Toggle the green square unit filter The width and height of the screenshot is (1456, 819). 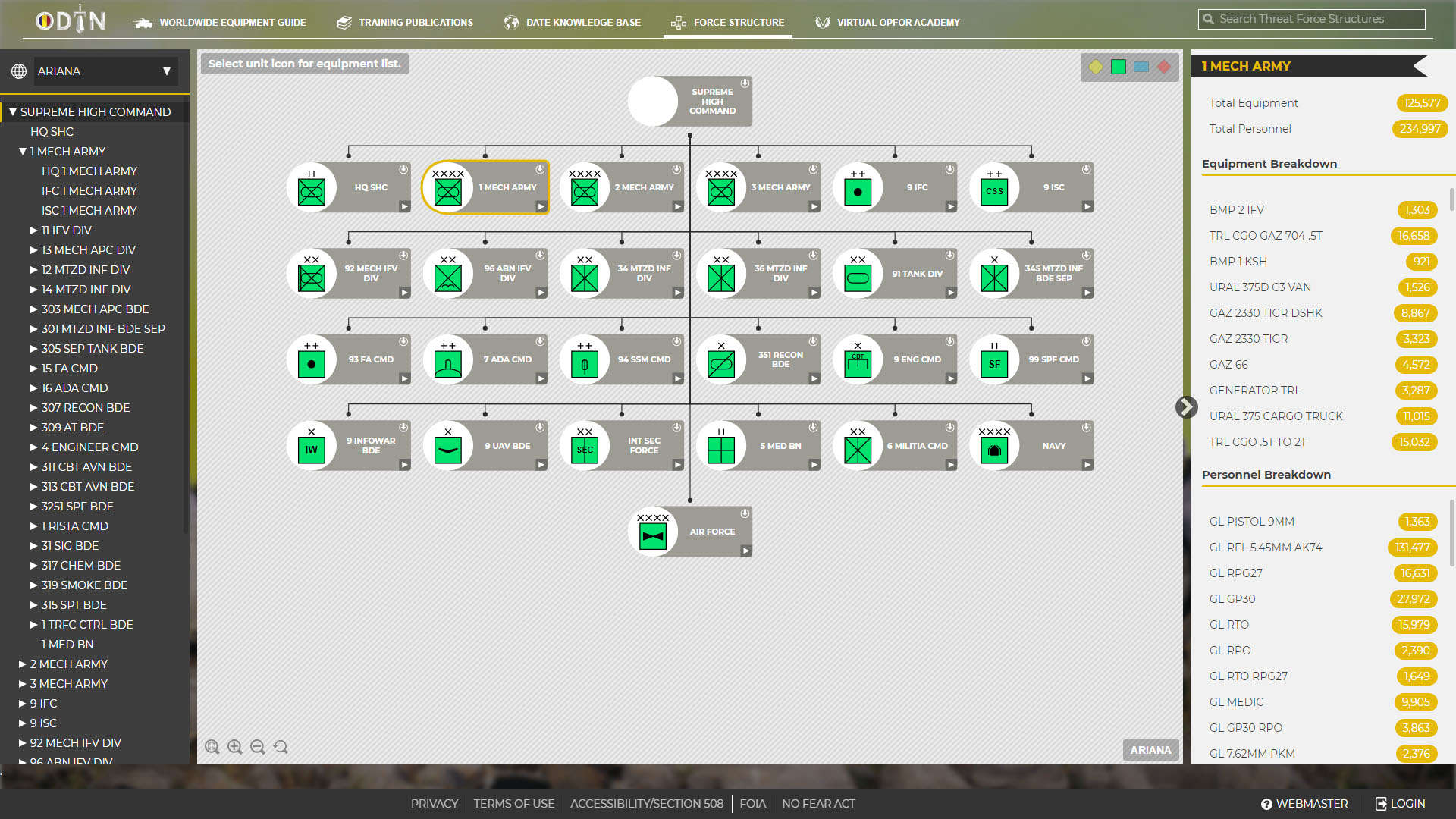click(x=1118, y=67)
